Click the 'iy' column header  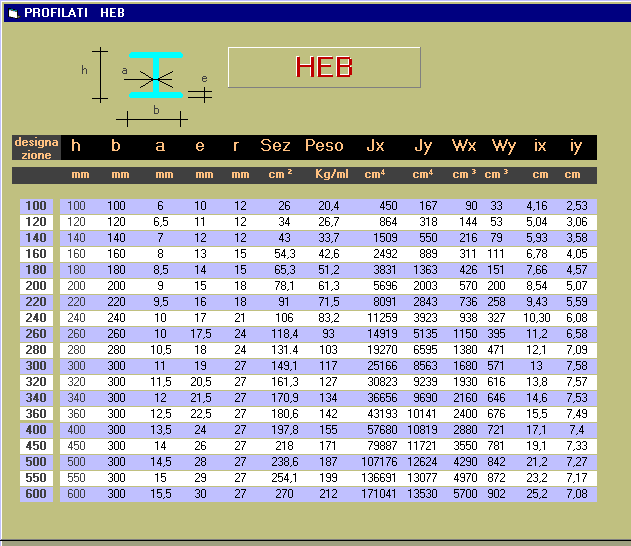tap(575, 147)
